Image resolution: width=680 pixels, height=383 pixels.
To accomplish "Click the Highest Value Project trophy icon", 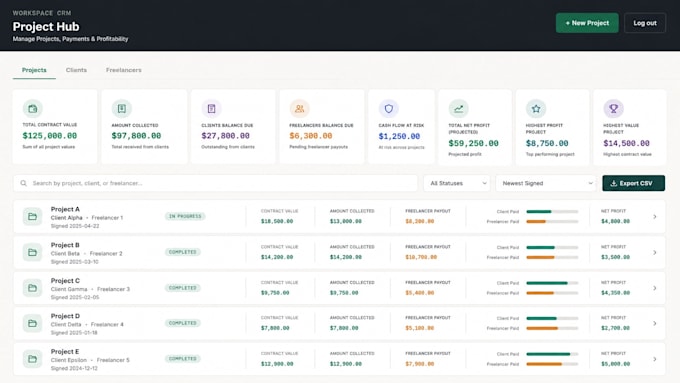I will coord(613,108).
